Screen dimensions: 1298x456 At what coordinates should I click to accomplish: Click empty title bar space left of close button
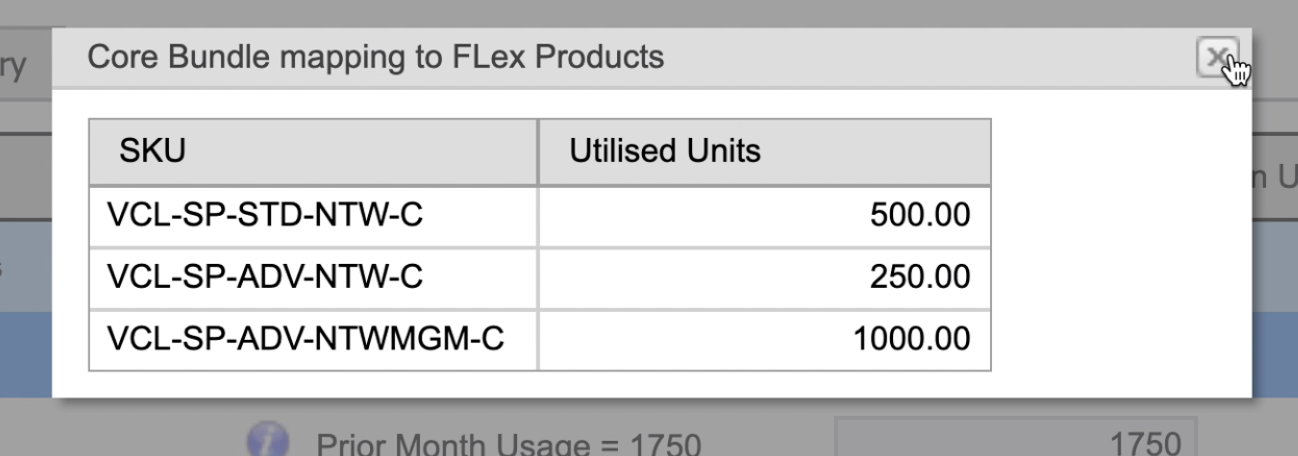coord(930,57)
